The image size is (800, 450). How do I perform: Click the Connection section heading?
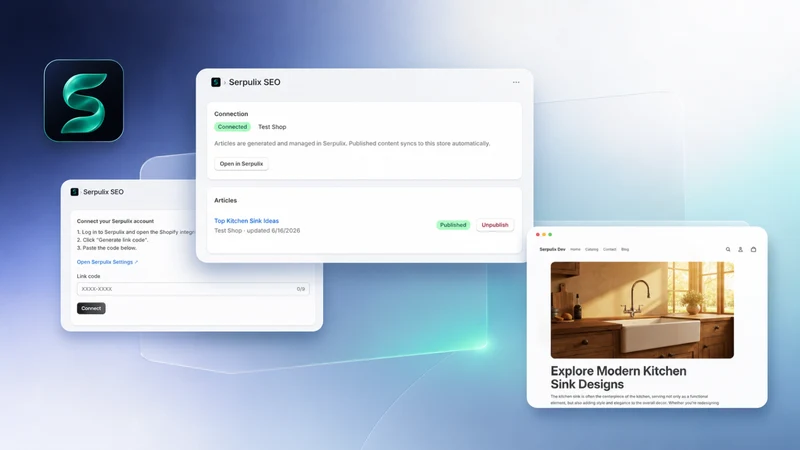tap(231, 114)
